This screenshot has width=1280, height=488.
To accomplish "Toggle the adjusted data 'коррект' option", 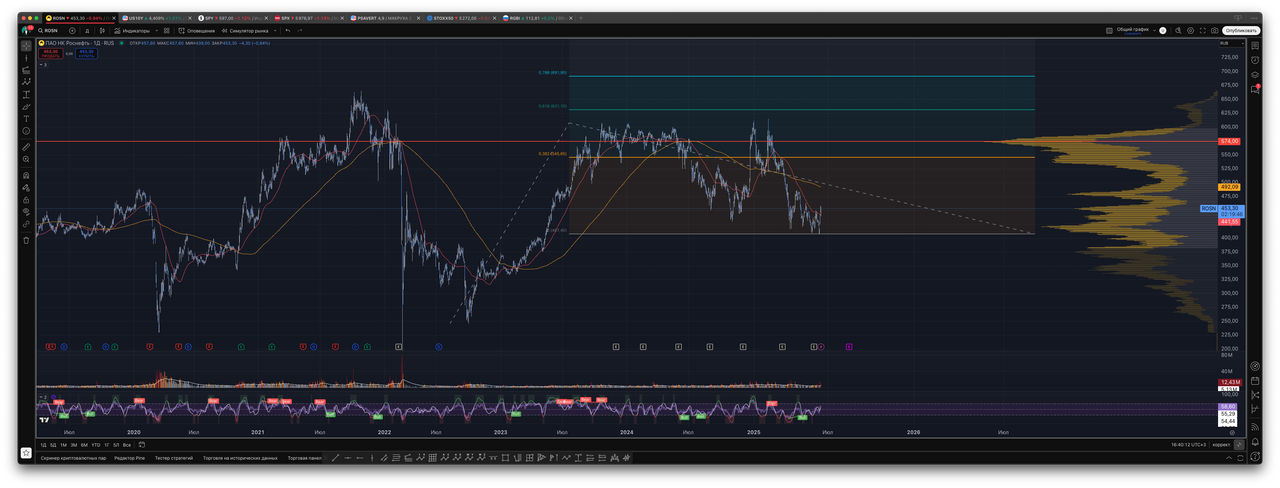I will pyautogui.click(x=1221, y=444).
